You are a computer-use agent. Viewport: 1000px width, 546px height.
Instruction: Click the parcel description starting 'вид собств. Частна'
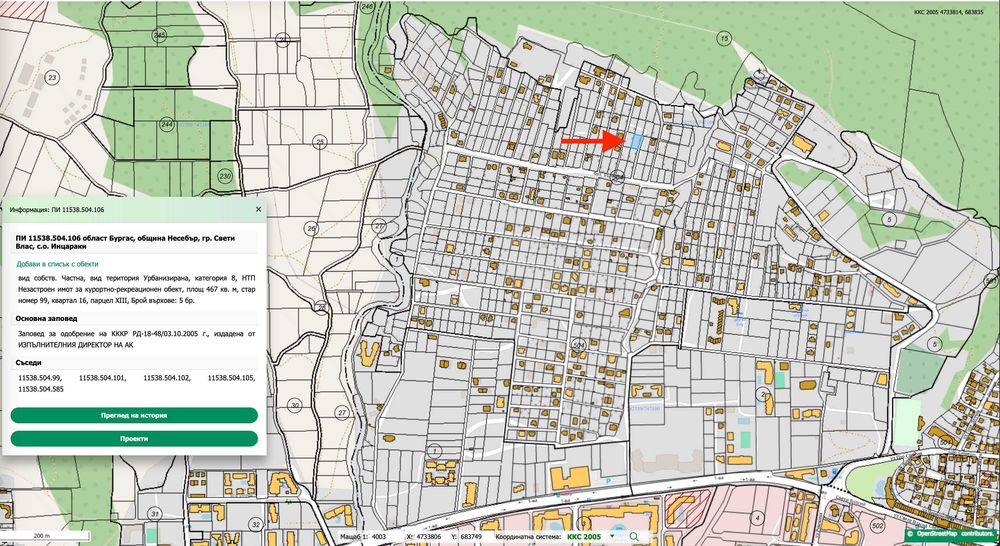pyautogui.click(x=137, y=288)
